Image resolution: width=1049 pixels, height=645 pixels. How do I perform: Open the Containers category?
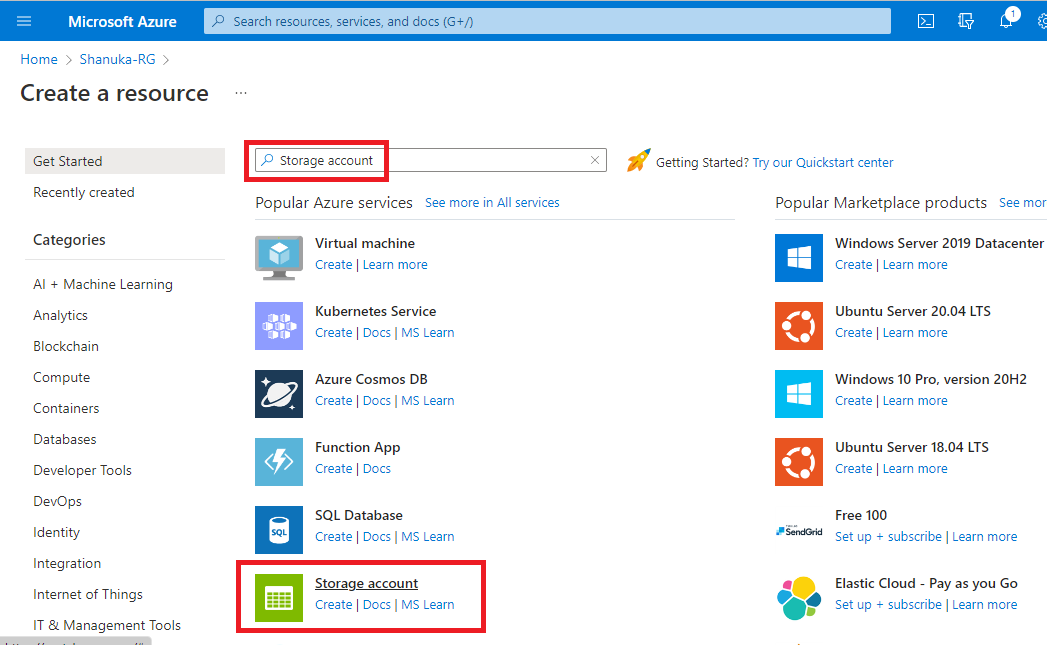coord(66,408)
